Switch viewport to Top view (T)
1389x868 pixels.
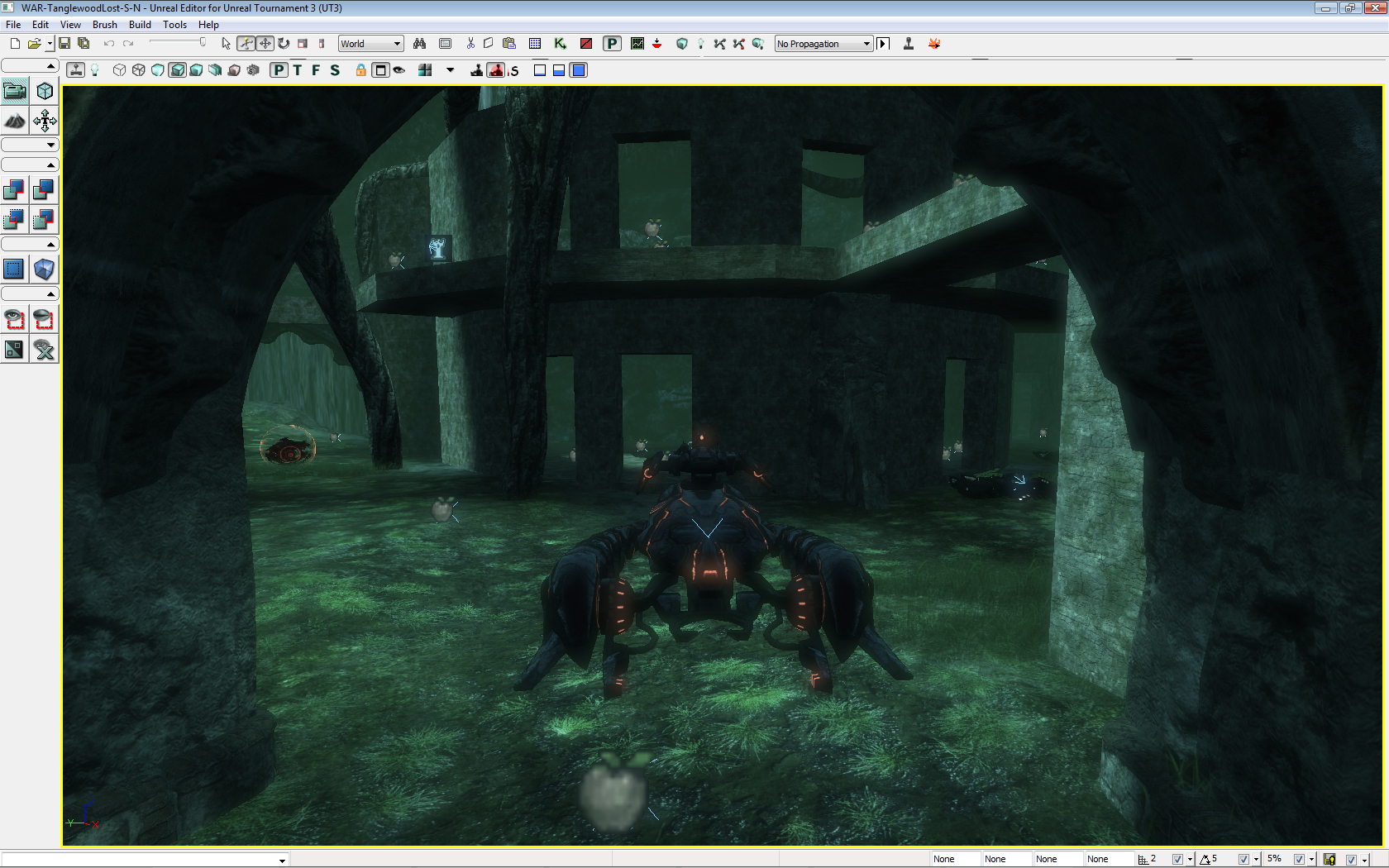pyautogui.click(x=298, y=70)
